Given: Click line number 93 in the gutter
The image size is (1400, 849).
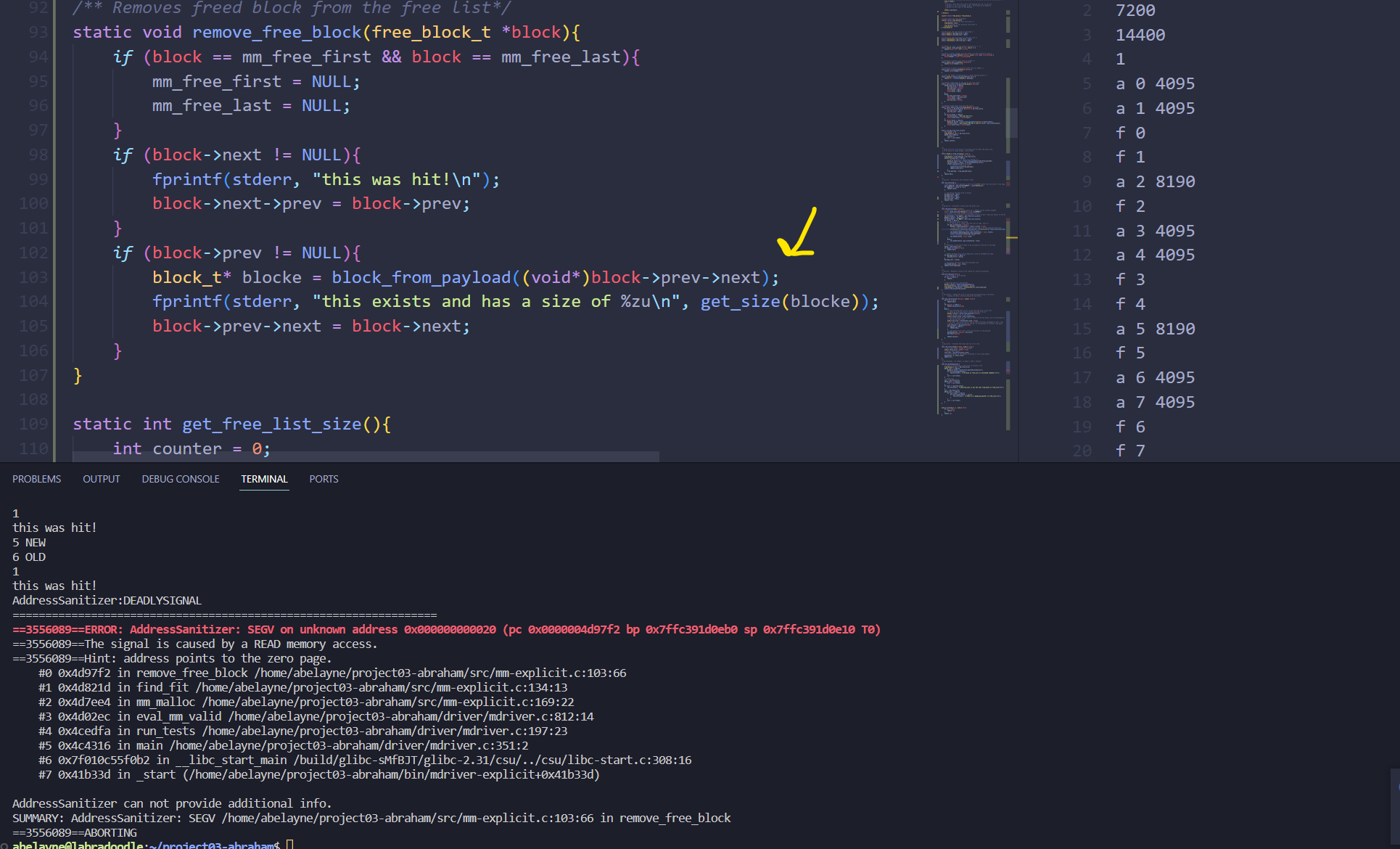Looking at the screenshot, I should tap(38, 33).
